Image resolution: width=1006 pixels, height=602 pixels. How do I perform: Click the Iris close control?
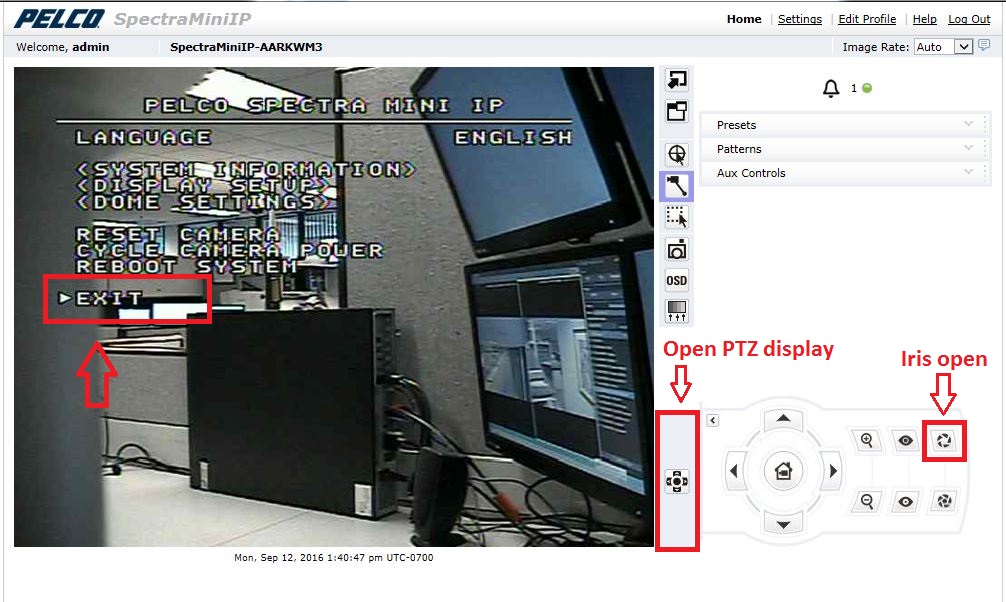tap(943, 502)
